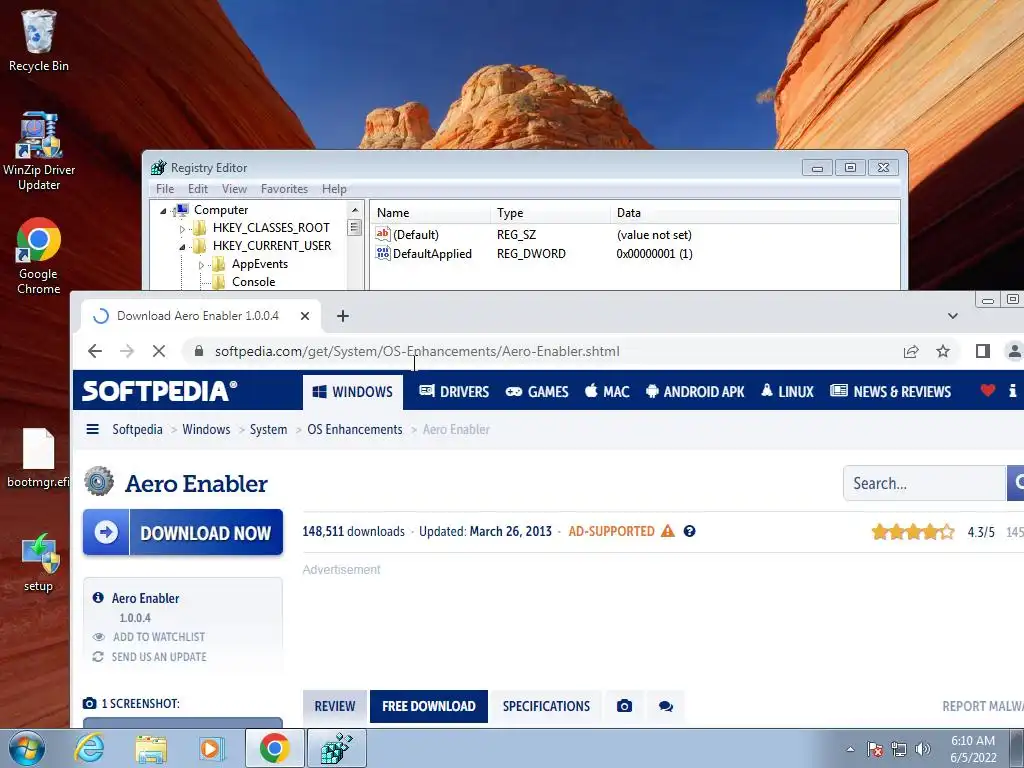Click the Softpedia search button
Viewport: 1024px width, 768px height.
(1016, 483)
